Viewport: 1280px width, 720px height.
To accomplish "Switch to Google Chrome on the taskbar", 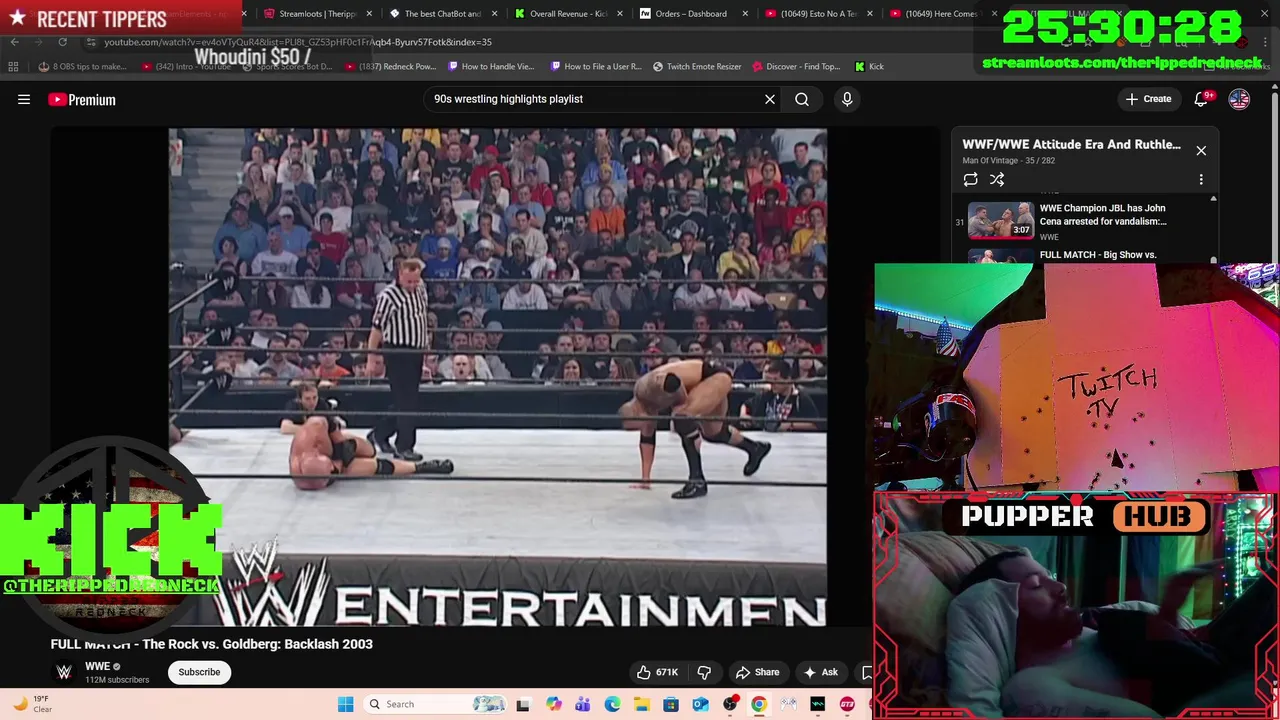I will (759, 704).
